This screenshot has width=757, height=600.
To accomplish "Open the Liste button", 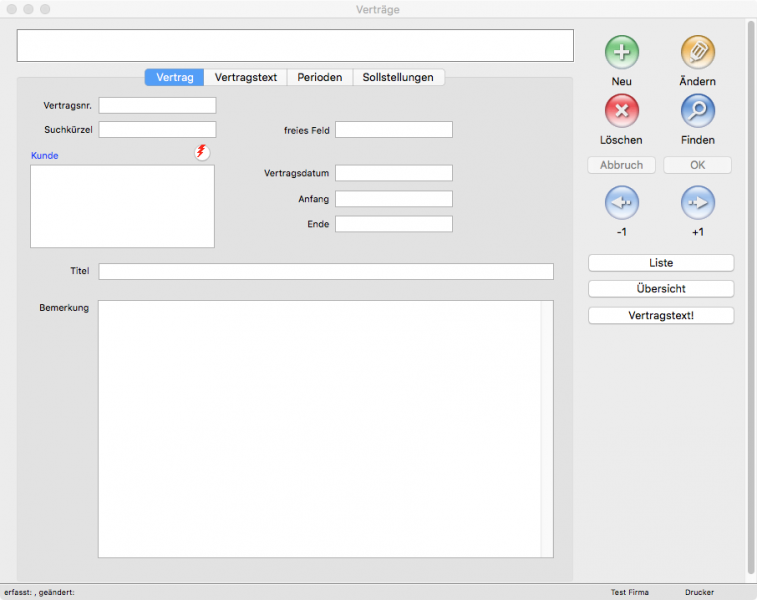I will pos(661,263).
